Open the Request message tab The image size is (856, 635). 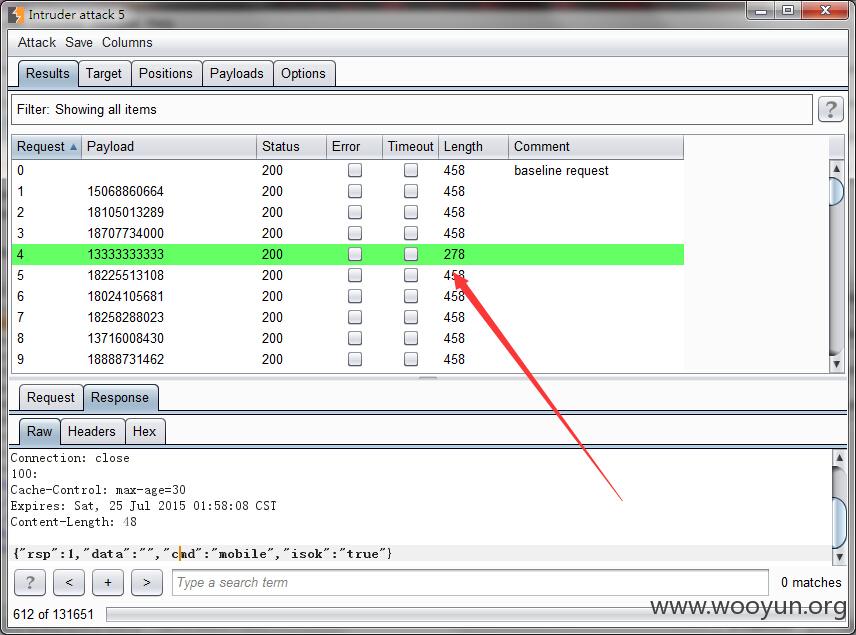51,397
